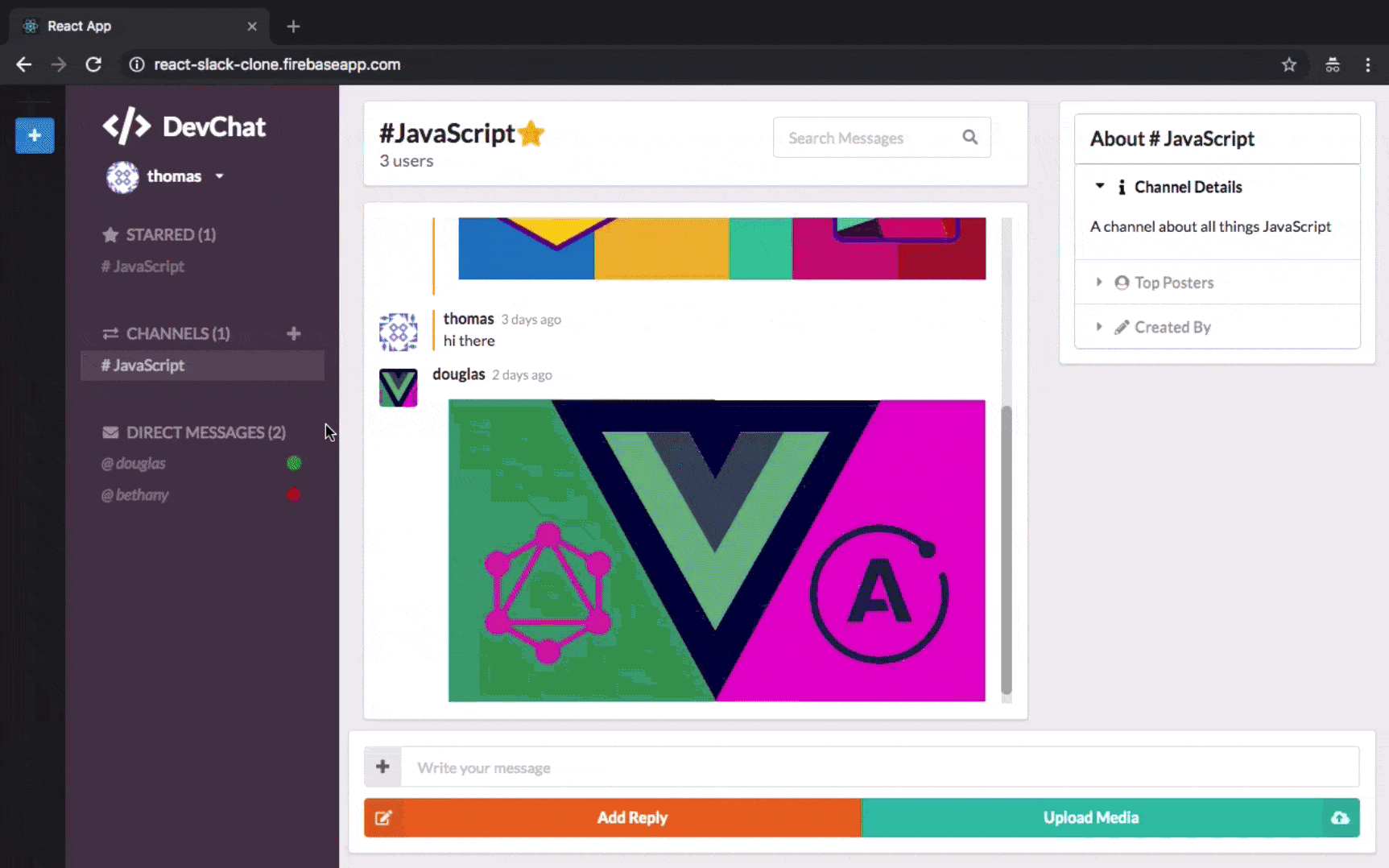This screenshot has height=868, width=1389.
Task: Expand the Top Posters section
Action: 1172,283
